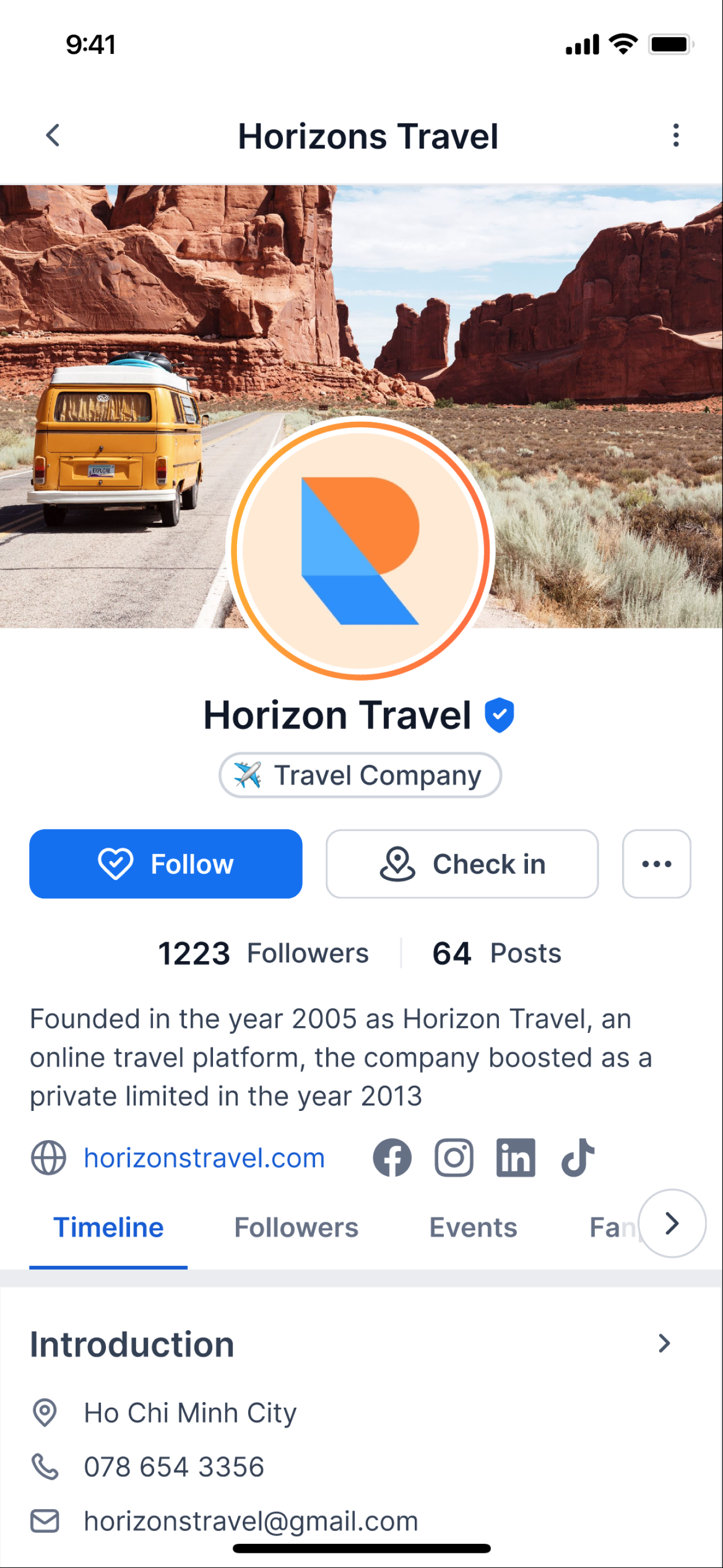This screenshot has height=1568, width=723.
Task: Open the vertical three-dot menu in header
Action: pyautogui.click(x=675, y=135)
